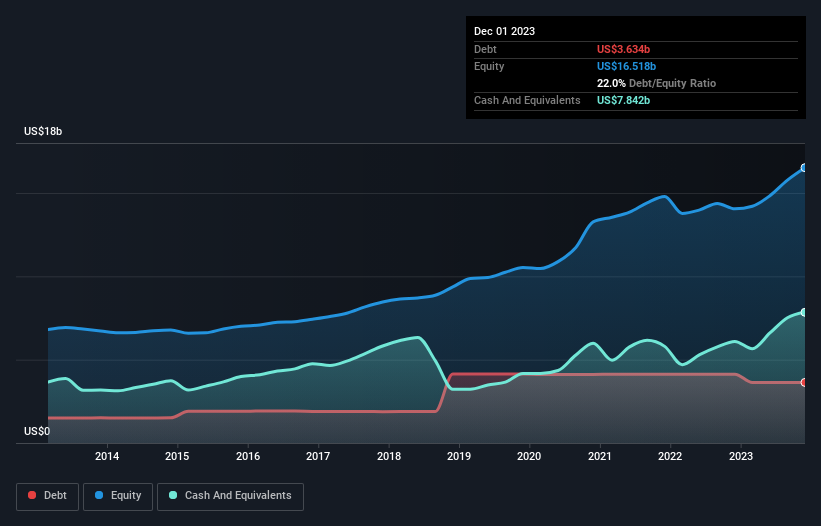Click the US$7.842b cash value

coord(623,100)
